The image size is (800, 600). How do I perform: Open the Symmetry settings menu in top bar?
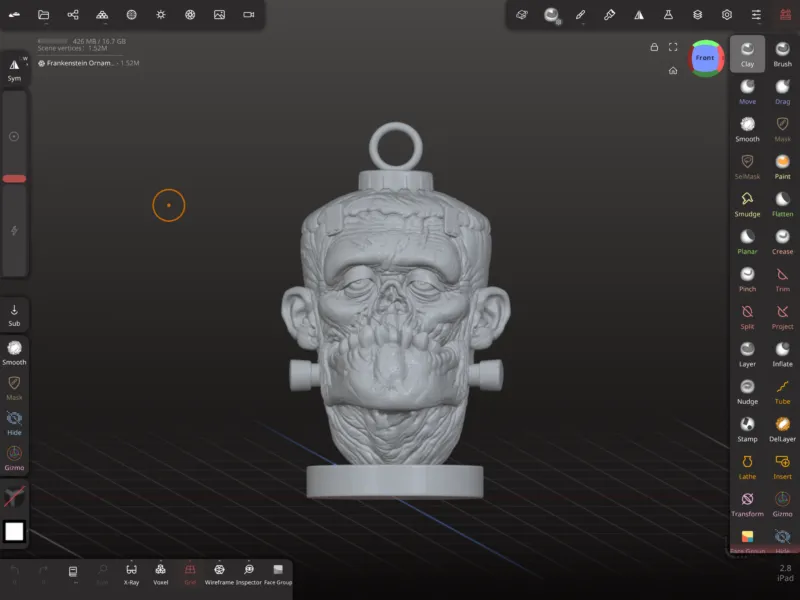[x=639, y=15]
